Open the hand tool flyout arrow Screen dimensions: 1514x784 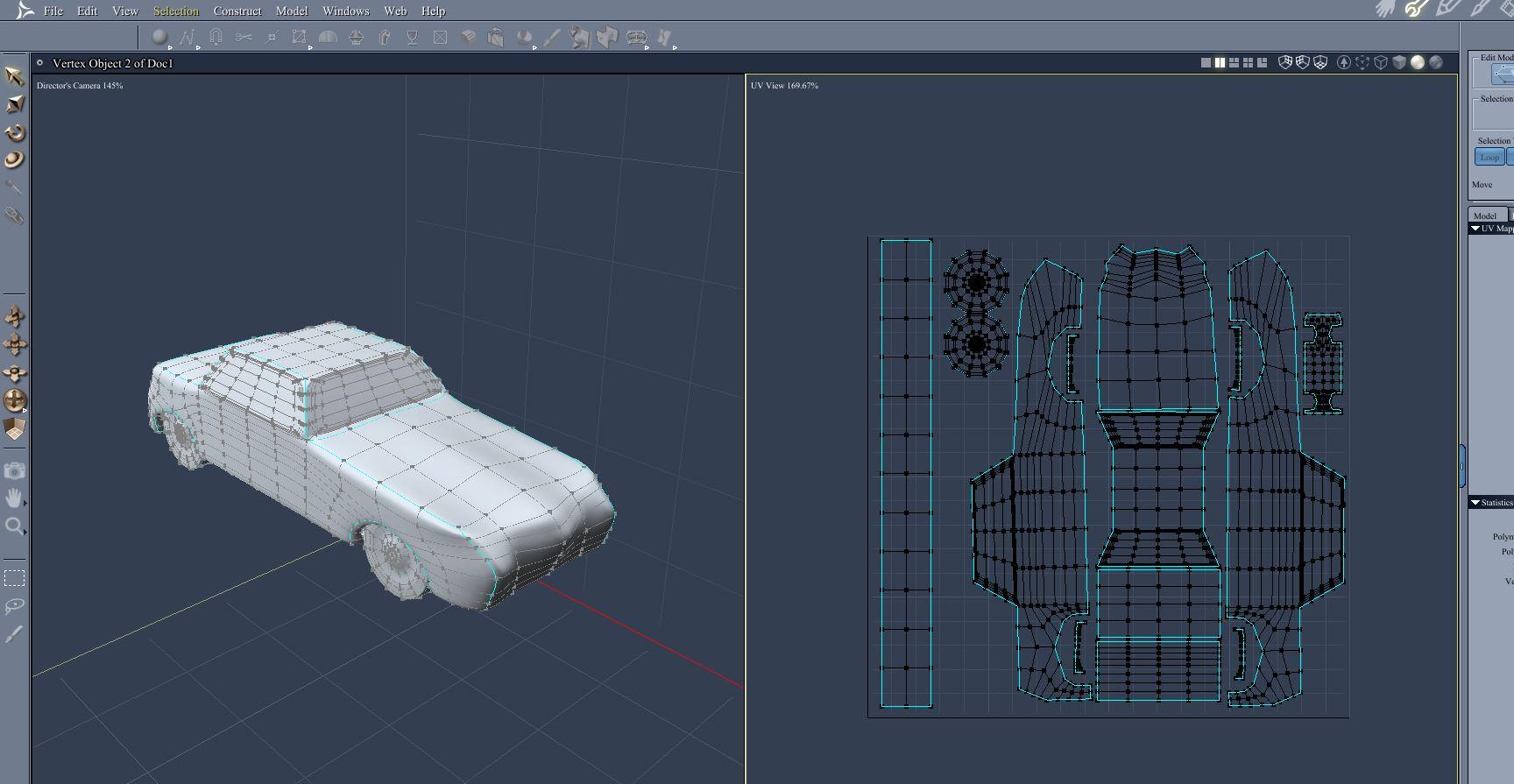[25, 504]
